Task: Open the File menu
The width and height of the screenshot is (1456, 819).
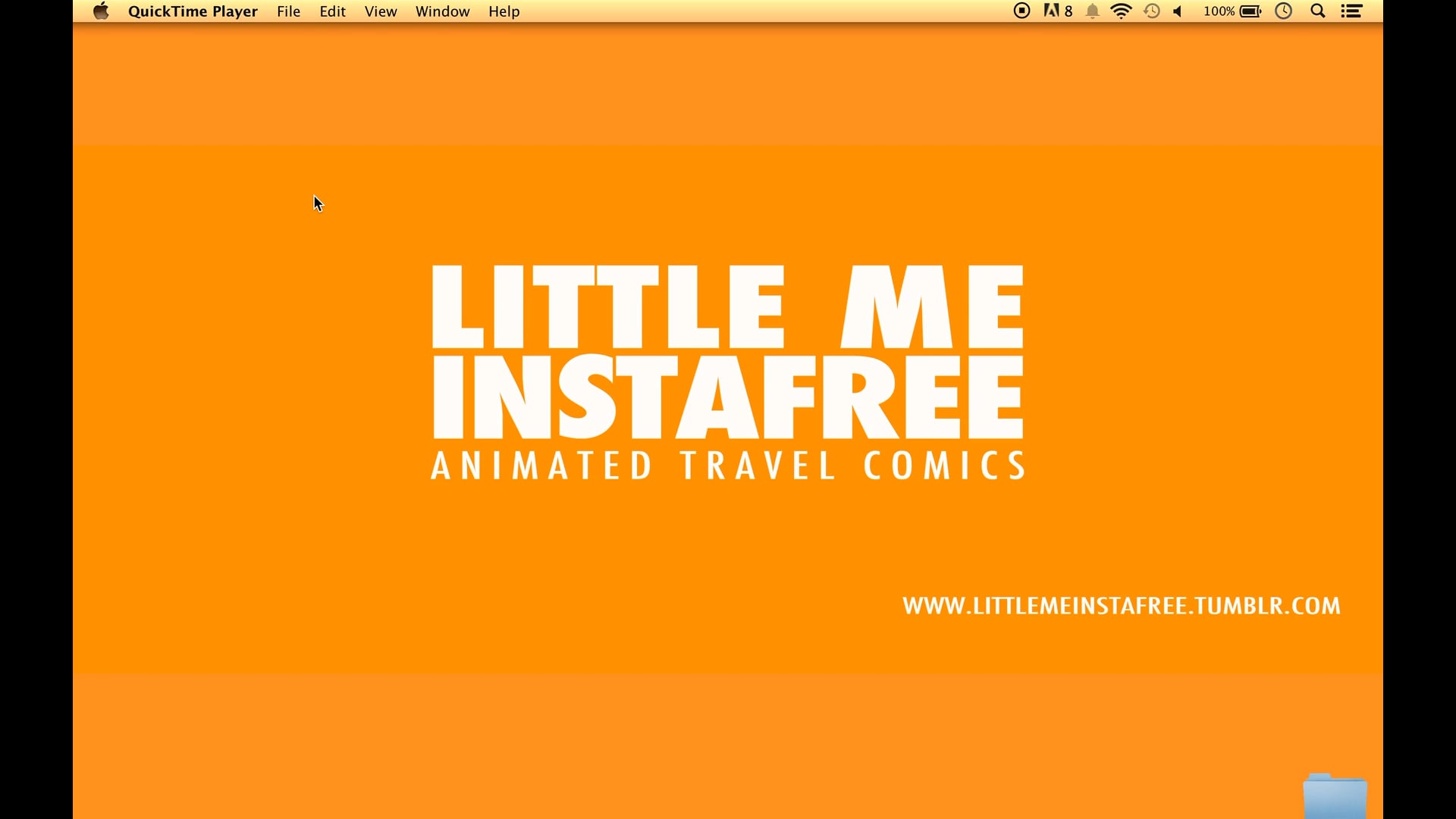Action: tap(288, 11)
